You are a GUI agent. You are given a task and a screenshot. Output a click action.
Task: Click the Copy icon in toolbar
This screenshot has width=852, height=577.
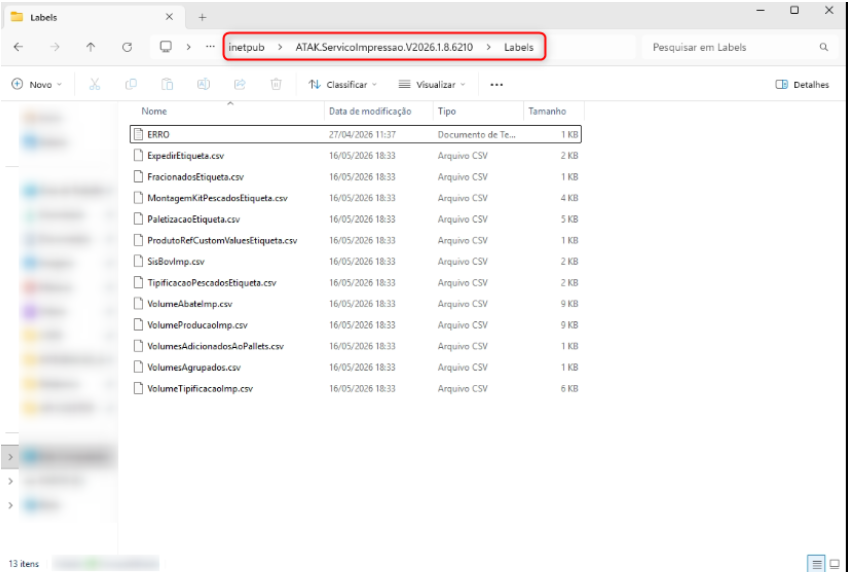point(131,84)
